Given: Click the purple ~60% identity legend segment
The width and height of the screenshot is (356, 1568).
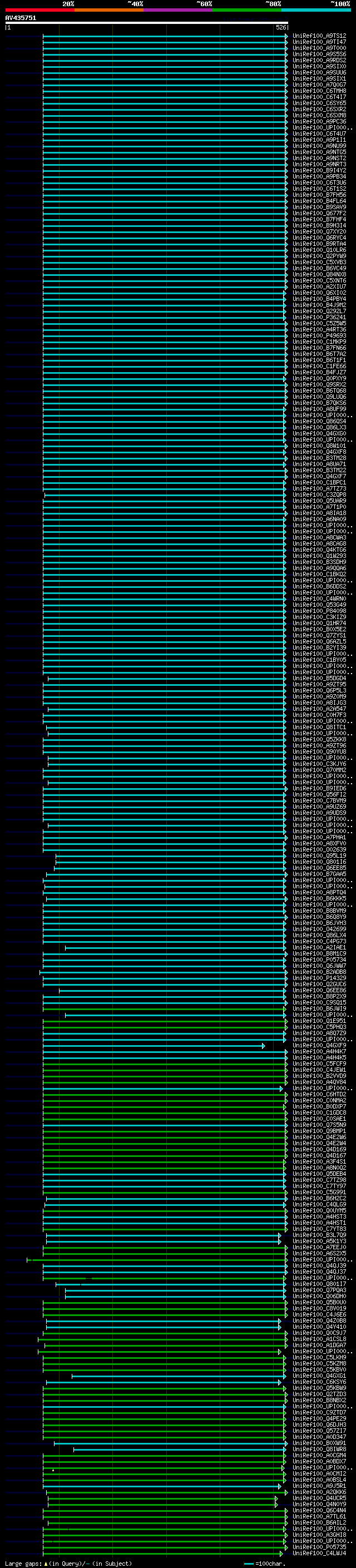Looking at the screenshot, I should [x=177, y=10].
